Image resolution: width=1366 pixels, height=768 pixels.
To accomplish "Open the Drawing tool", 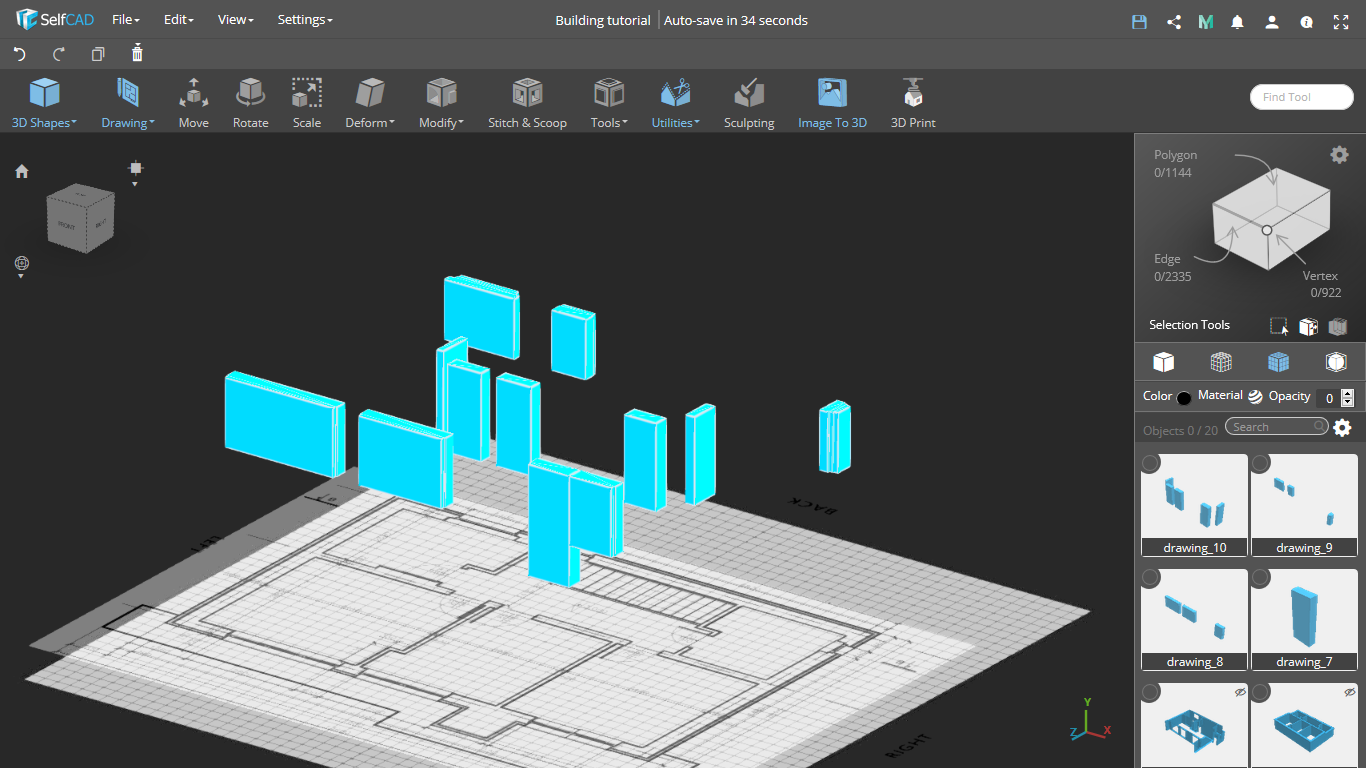I will pos(127,104).
